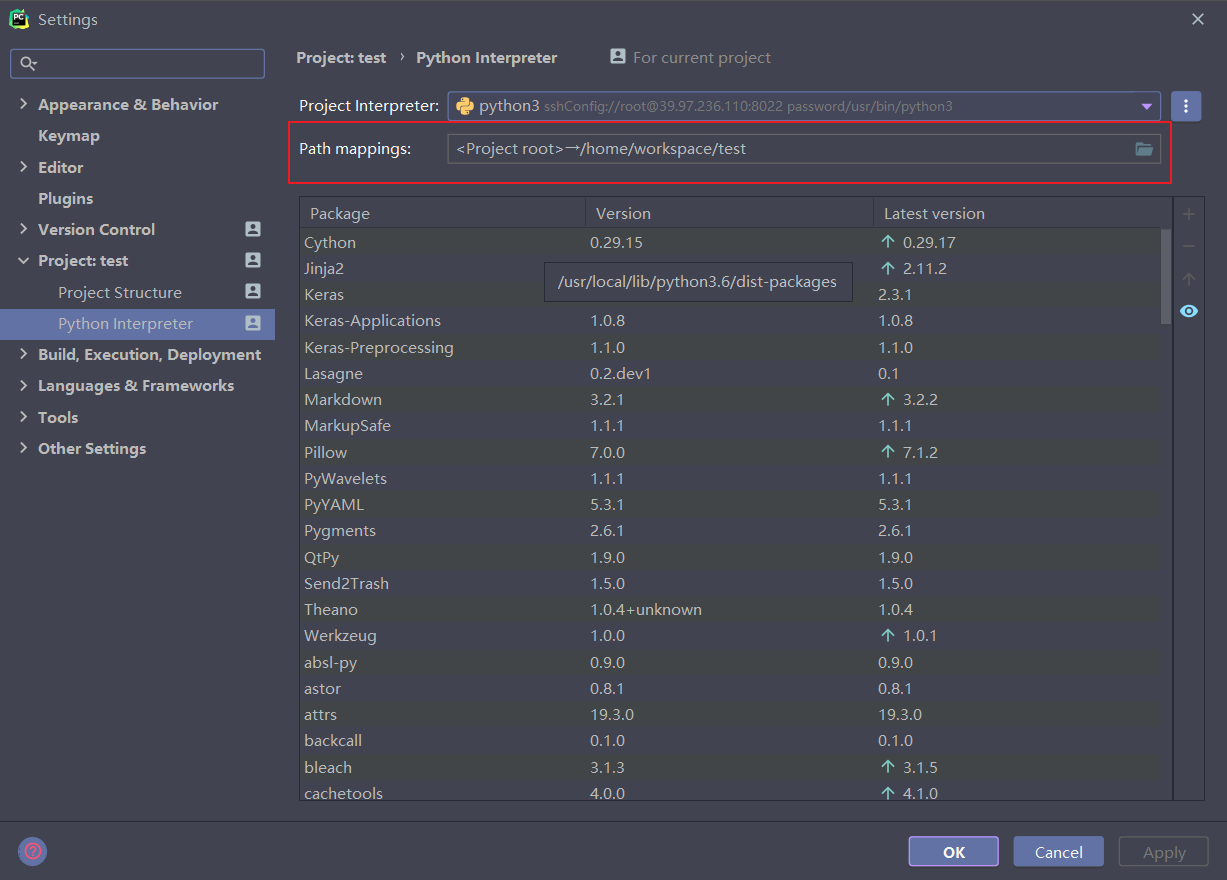Image resolution: width=1227 pixels, height=880 pixels.
Task: Select Keymap in settings tree
Action: click(x=68, y=135)
